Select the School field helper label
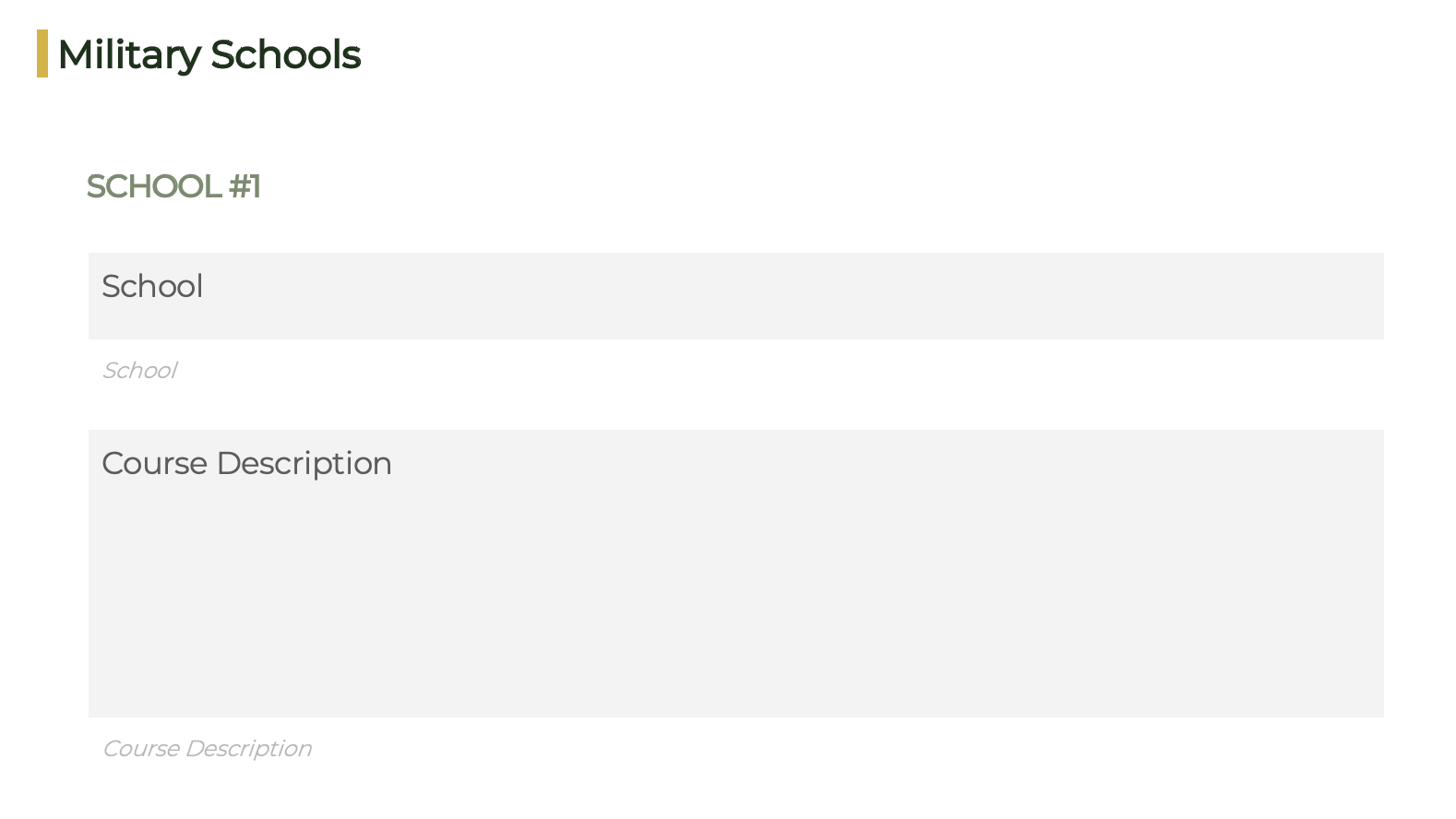Image resolution: width=1456 pixels, height=819 pixels. 139,370
